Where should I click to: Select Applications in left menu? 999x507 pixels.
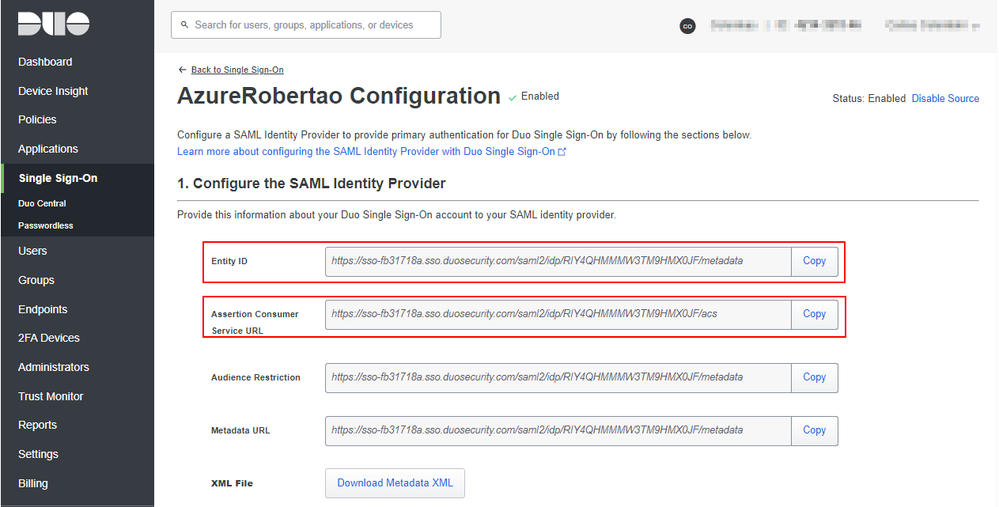tap(48, 149)
